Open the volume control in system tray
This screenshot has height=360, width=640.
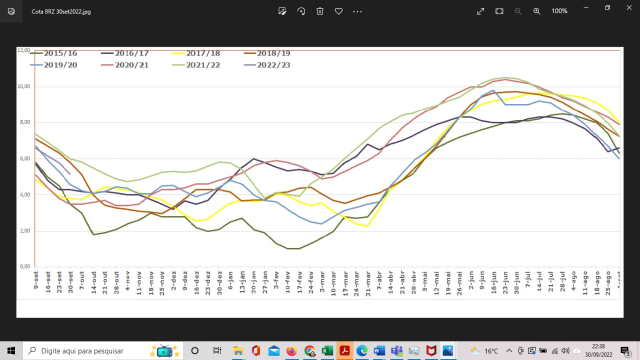565,351
